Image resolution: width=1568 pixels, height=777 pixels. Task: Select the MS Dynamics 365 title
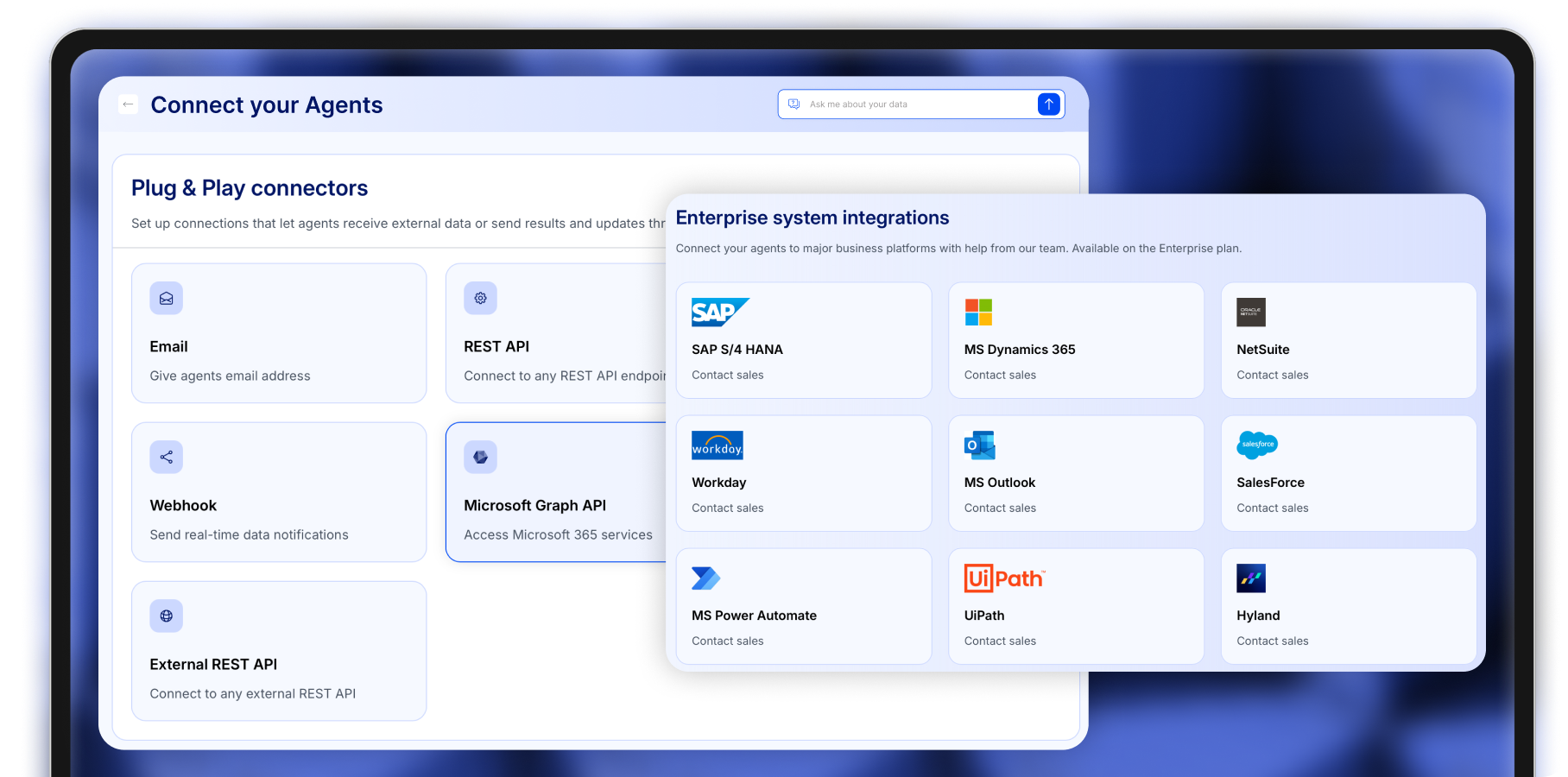pos(1020,350)
